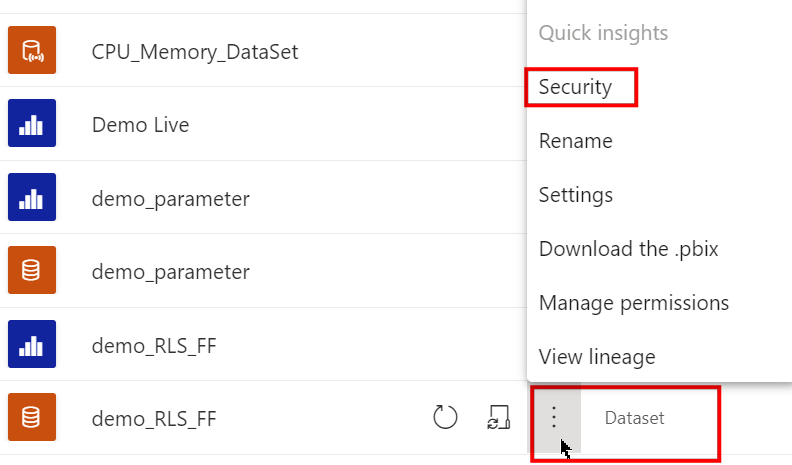Screen dimensions: 792x465
Task: Open the demo_RLS_FF report name link
Action: [154, 346]
